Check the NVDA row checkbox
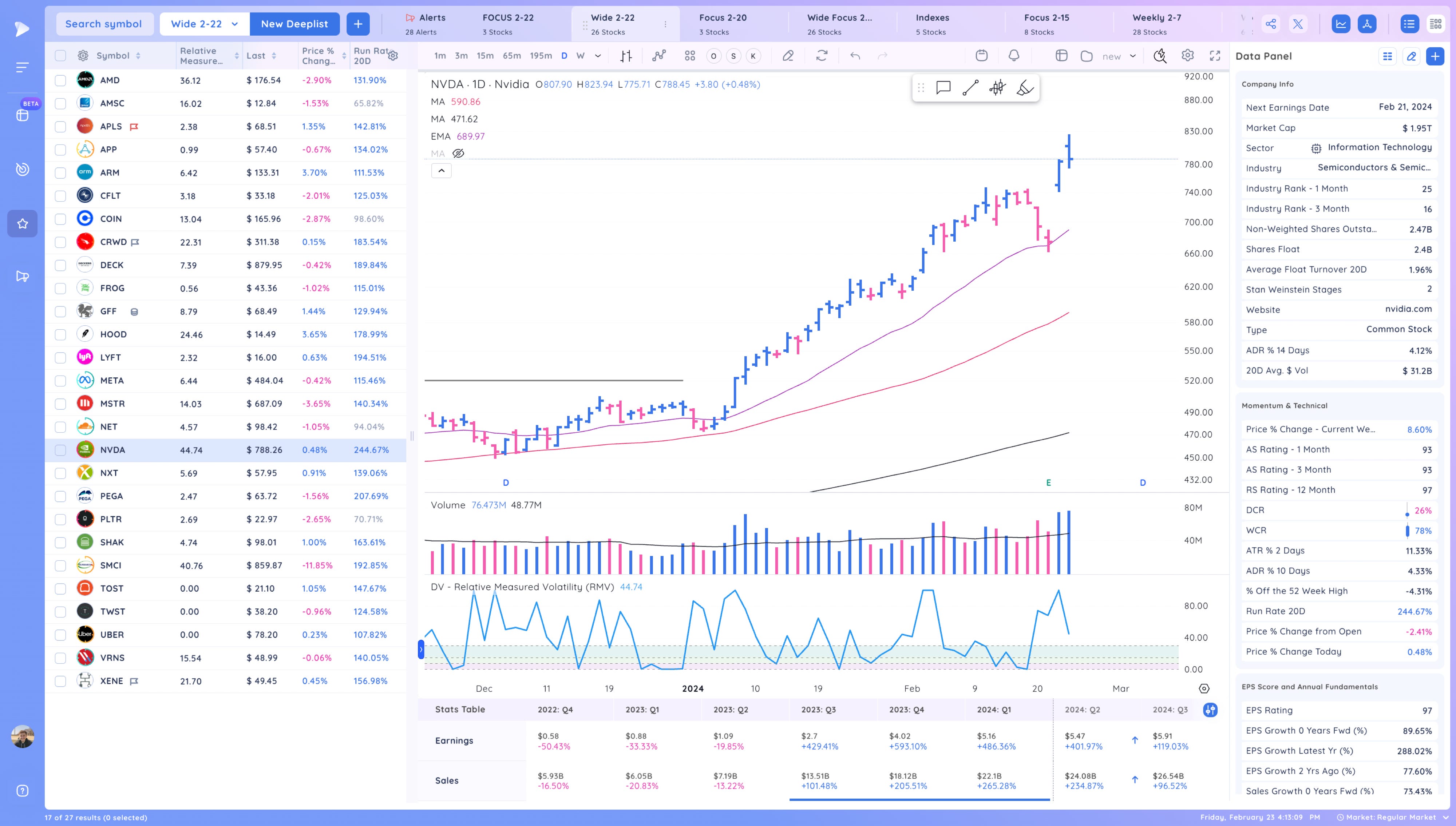Viewport: 1456px width, 826px height. pos(60,450)
